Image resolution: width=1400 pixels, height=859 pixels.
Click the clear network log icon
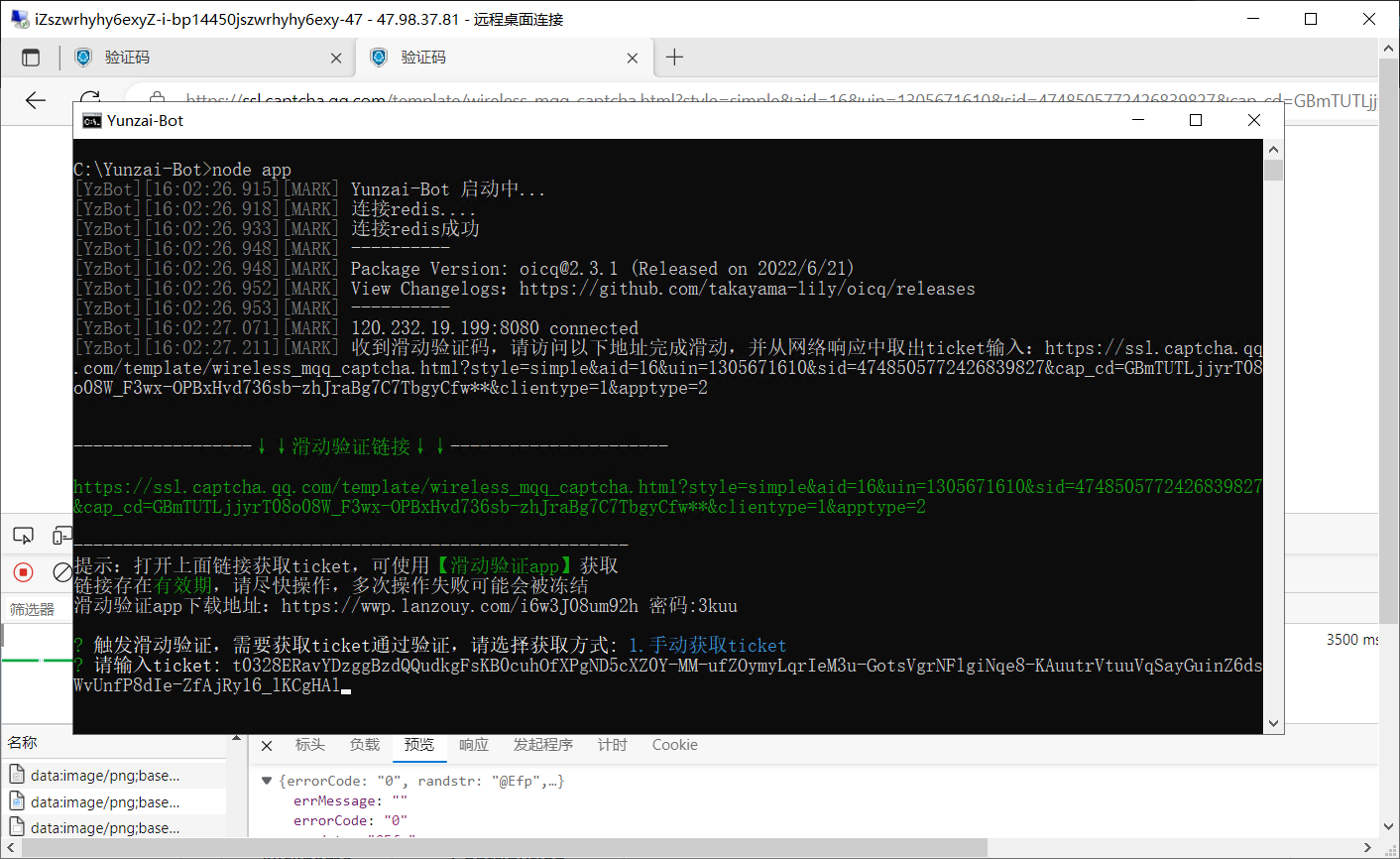[62, 571]
